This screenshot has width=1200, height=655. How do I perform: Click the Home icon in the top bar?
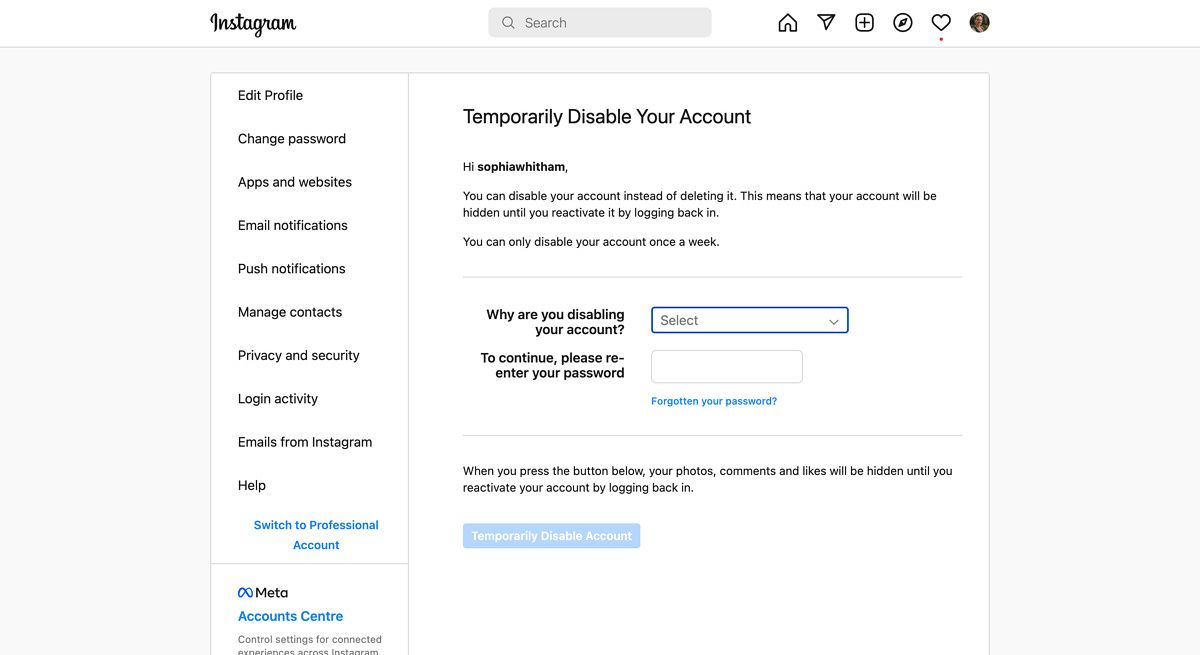(787, 22)
